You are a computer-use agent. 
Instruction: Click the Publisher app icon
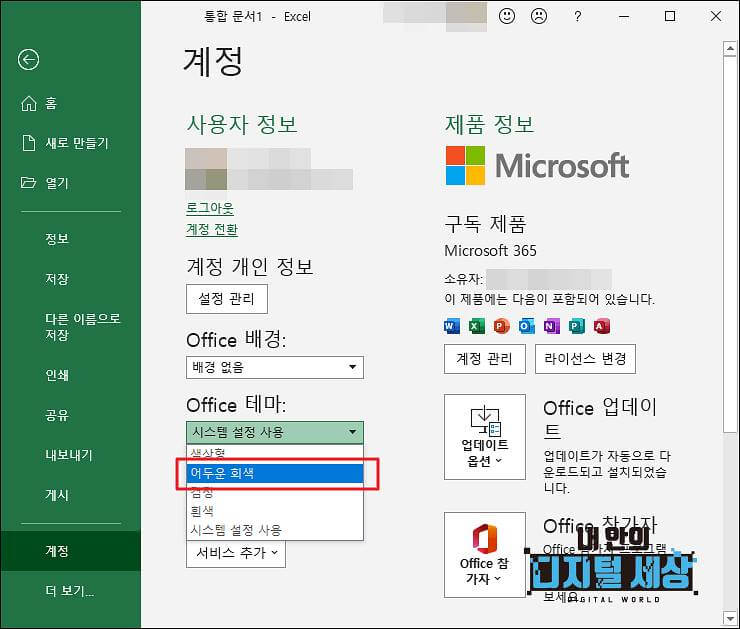click(x=577, y=326)
